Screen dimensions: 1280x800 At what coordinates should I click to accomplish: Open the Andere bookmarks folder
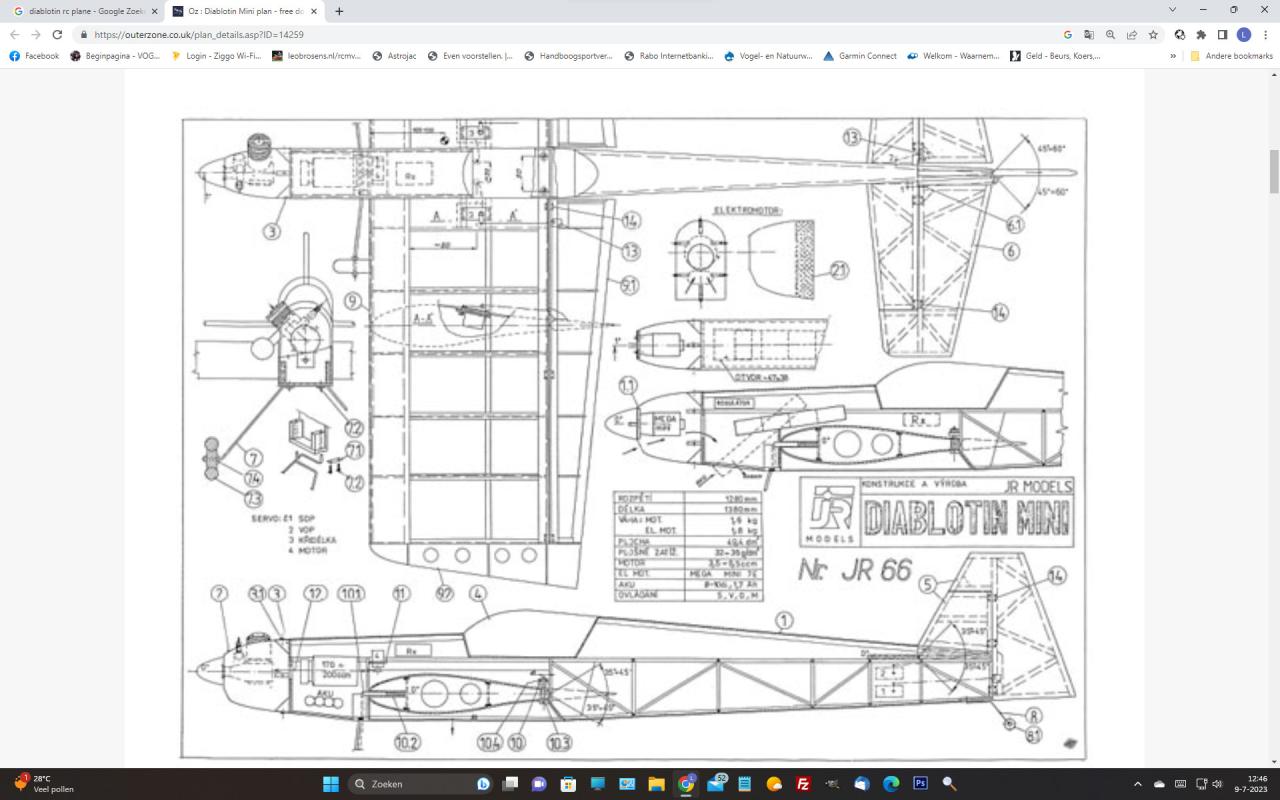pyautogui.click(x=1231, y=56)
